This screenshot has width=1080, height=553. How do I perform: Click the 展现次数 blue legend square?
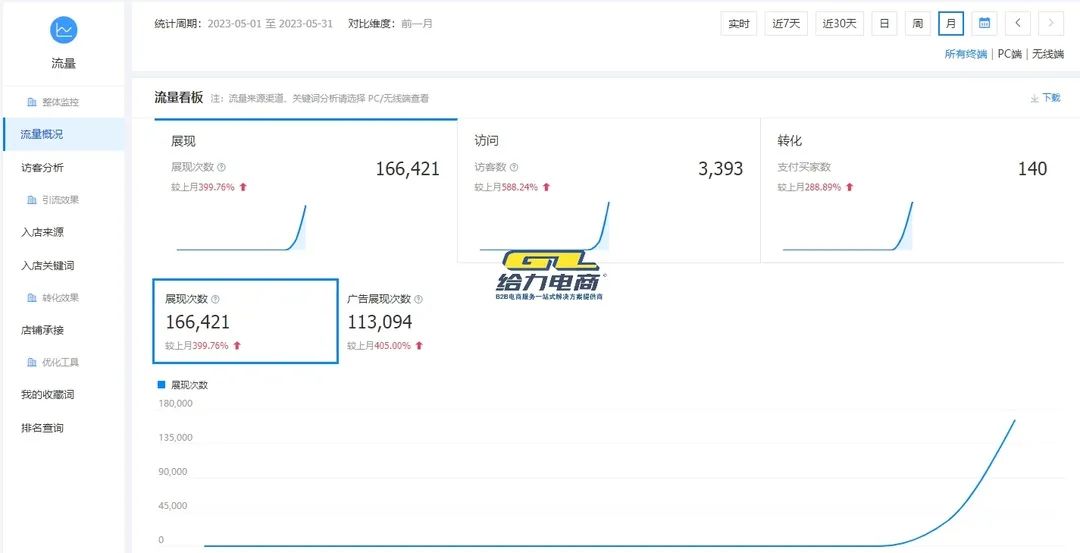point(162,384)
